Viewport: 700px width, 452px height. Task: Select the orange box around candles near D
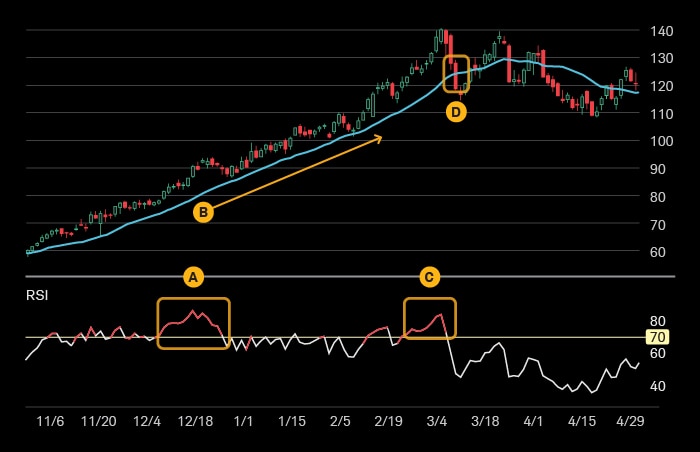[x=456, y=74]
